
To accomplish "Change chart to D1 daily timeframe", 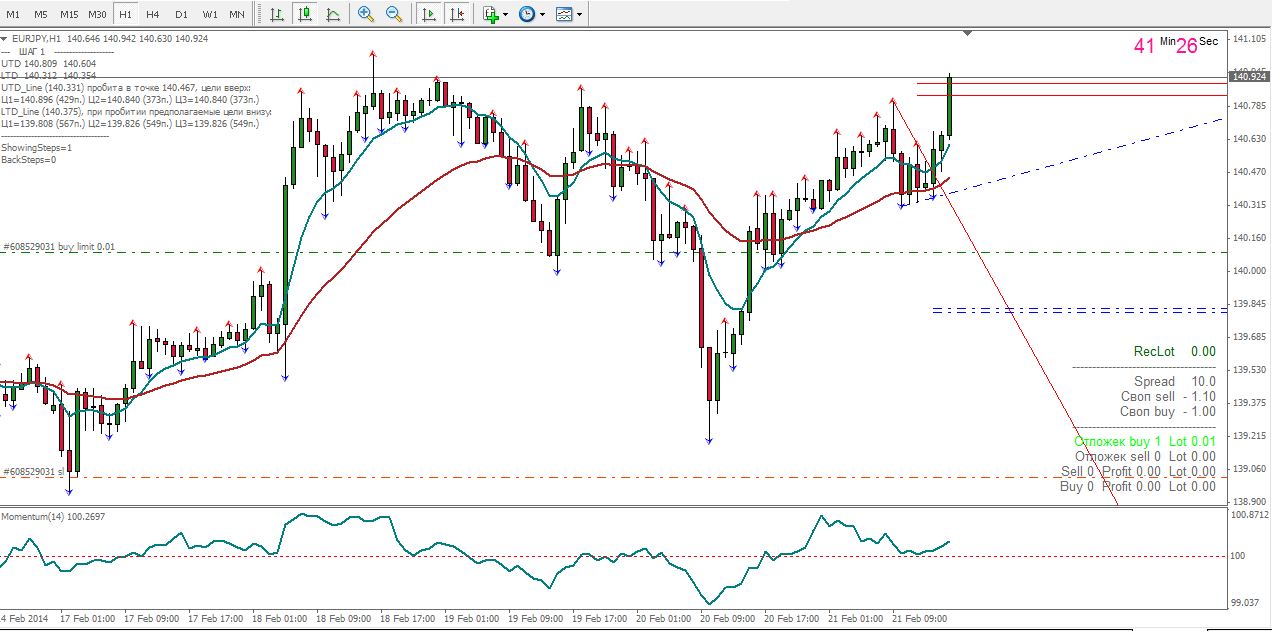I will 180,14.
